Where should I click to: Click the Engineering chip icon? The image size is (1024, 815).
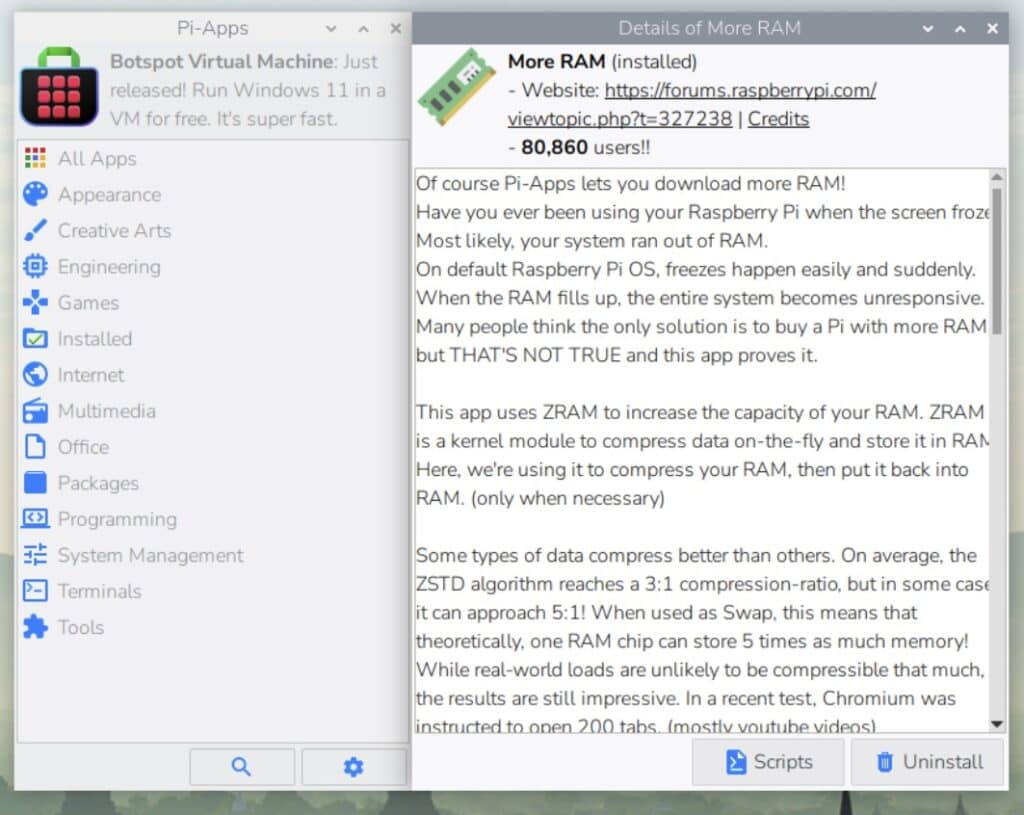tap(35, 266)
